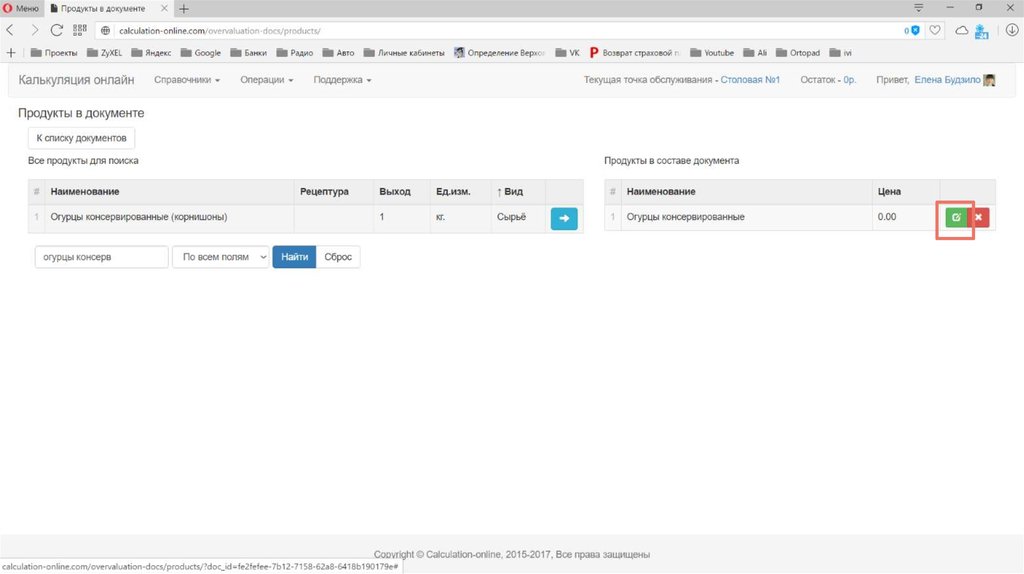The width and height of the screenshot is (1024, 574).
Task: Click the Найти search button
Action: 294,257
